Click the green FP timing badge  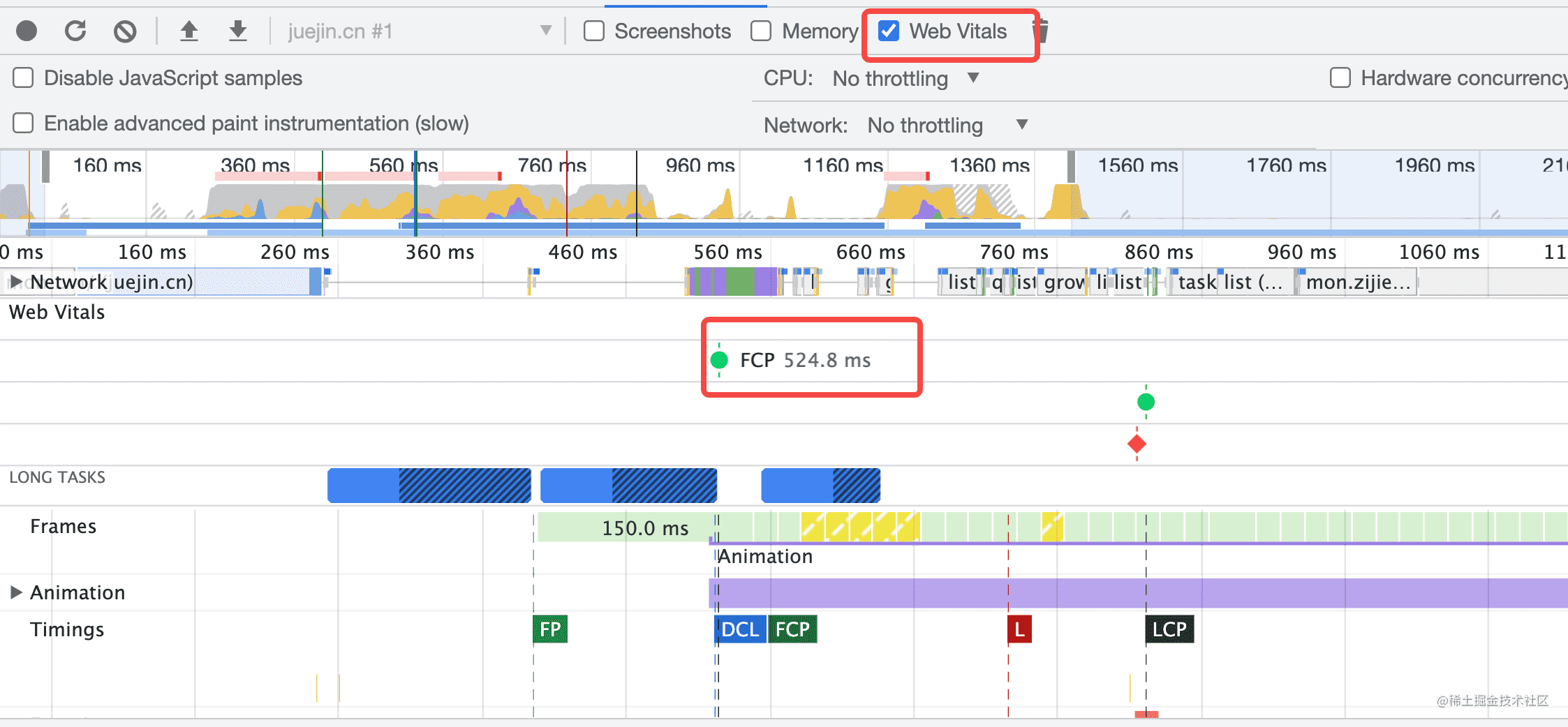click(x=550, y=629)
